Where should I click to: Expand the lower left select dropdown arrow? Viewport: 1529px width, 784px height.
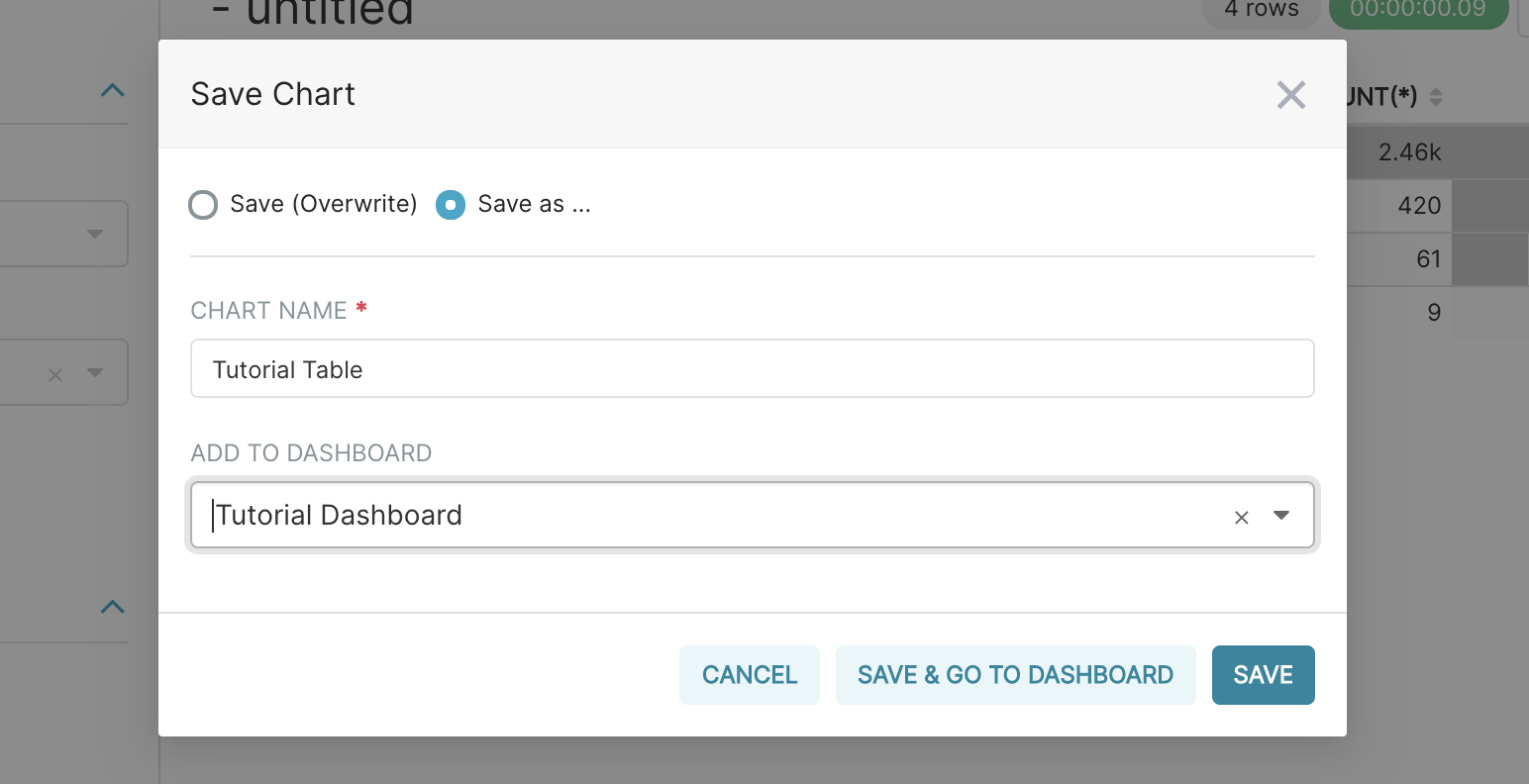pos(95,373)
